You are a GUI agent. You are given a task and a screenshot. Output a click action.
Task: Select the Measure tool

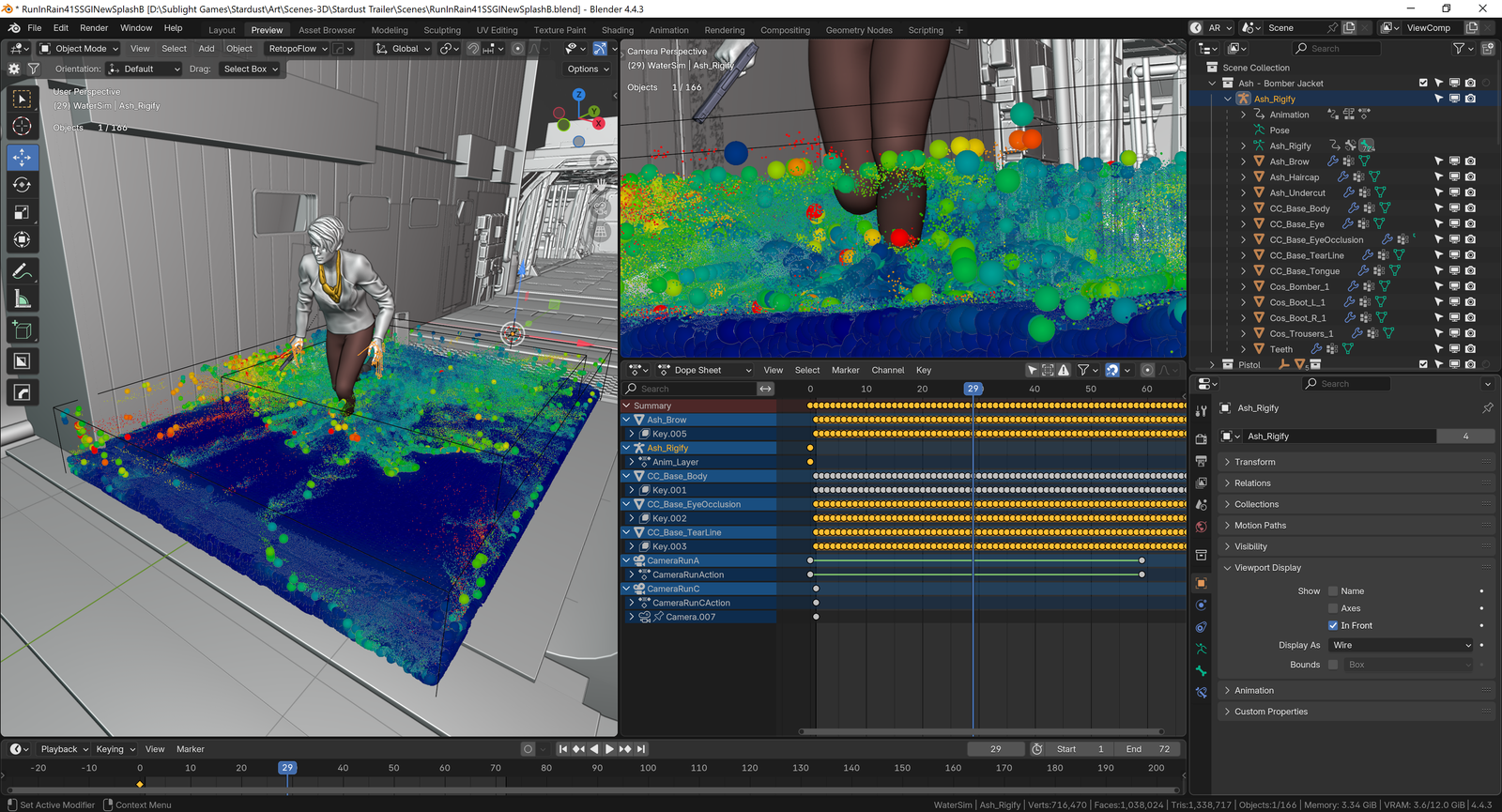[x=22, y=299]
